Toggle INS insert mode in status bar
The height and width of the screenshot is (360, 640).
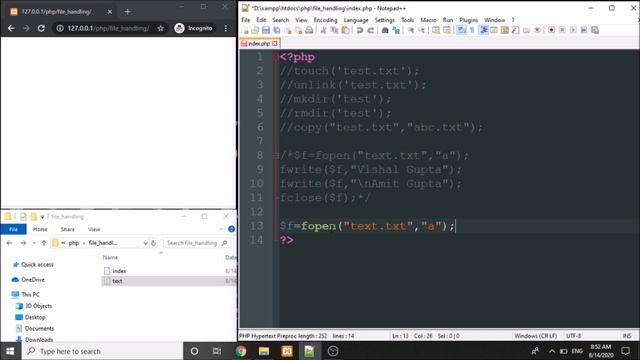pos(627,336)
